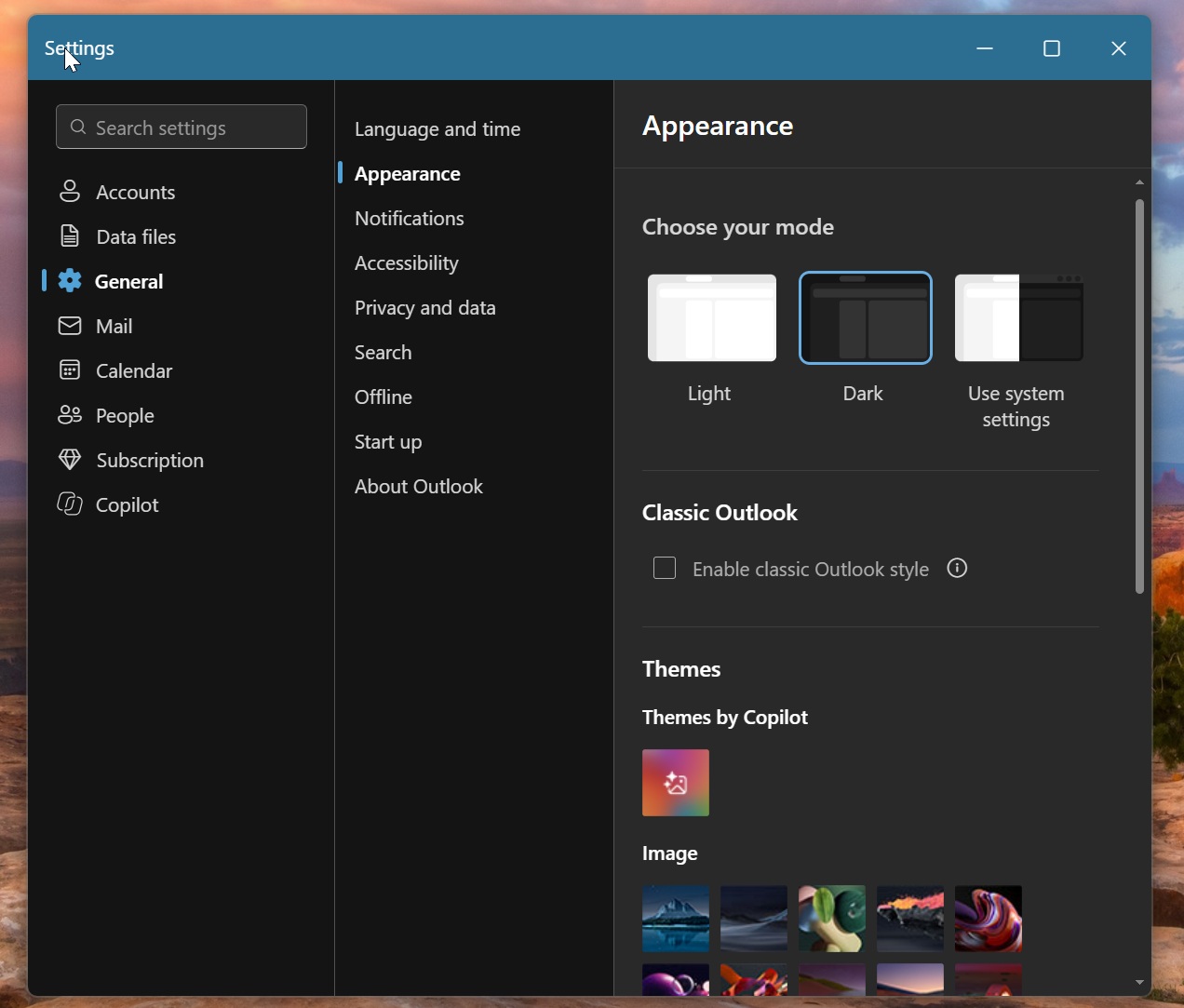
Task: Choose the Light mode option
Action: point(712,317)
